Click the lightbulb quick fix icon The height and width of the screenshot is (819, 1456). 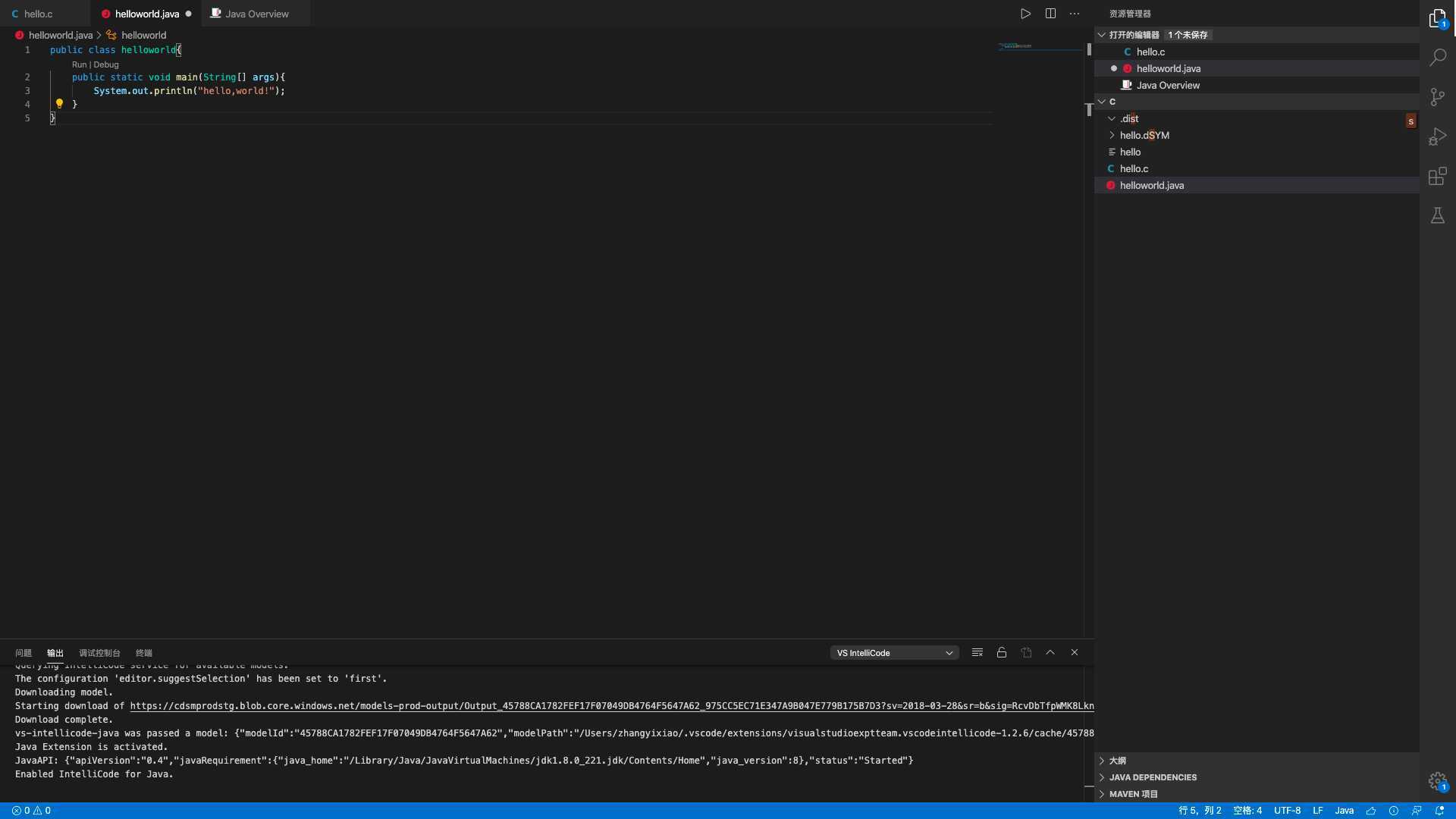coord(59,104)
